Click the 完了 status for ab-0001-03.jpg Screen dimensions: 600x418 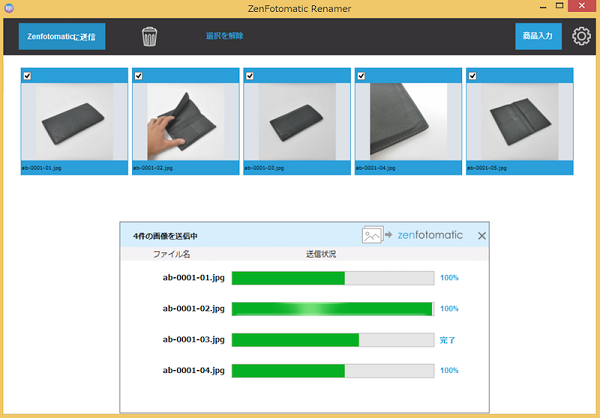tap(447, 340)
